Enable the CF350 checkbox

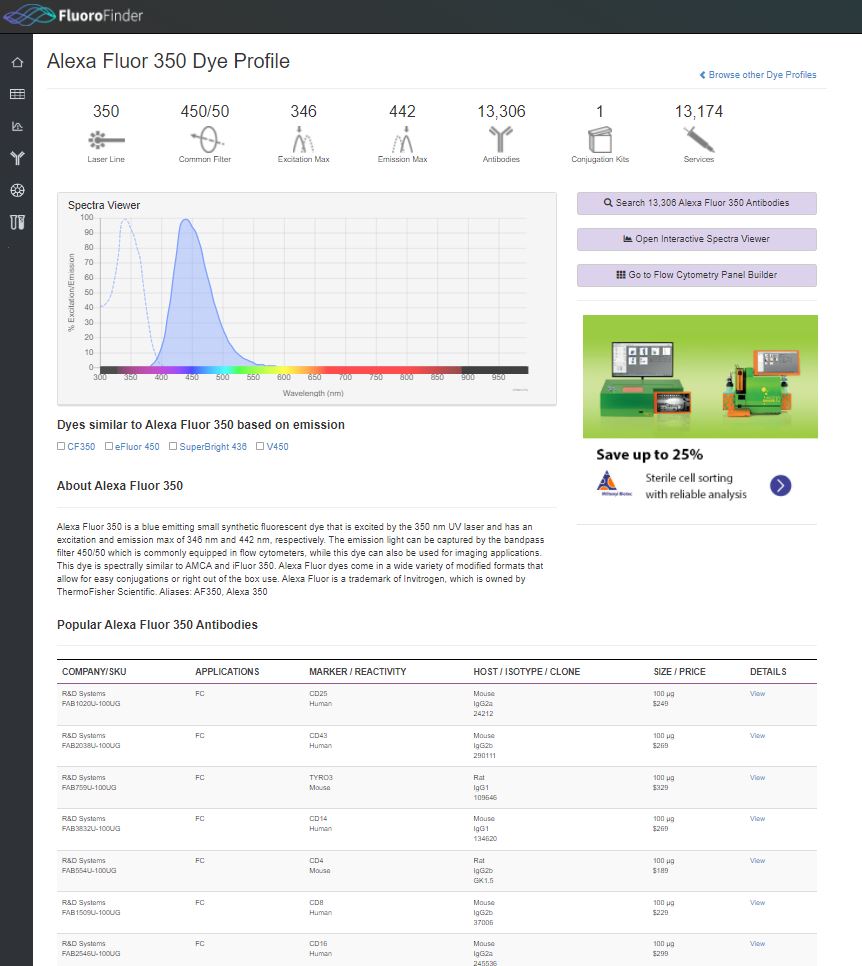click(x=61, y=446)
